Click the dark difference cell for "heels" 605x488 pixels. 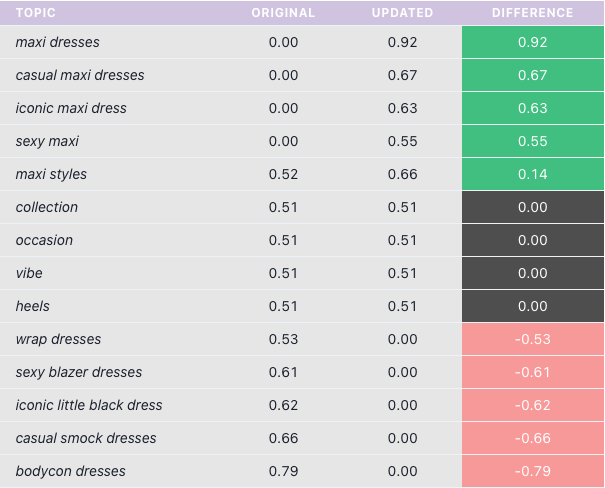(532, 306)
